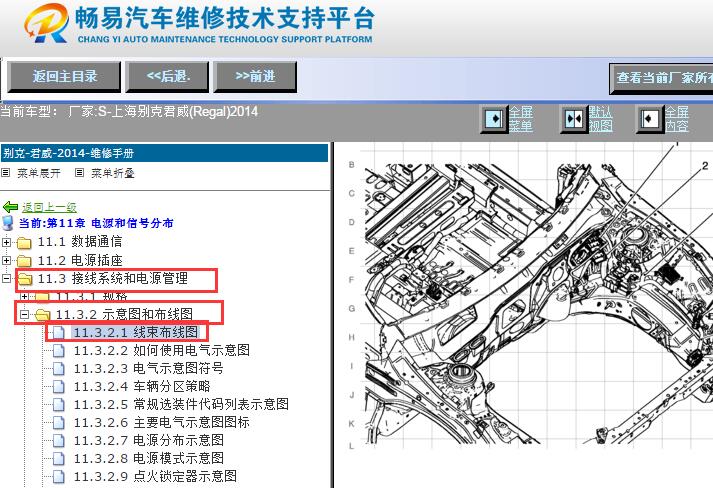Collapse the 11.3 接线系统和电源管理 node
Screen dimensions: 713x488
pos(6,278)
